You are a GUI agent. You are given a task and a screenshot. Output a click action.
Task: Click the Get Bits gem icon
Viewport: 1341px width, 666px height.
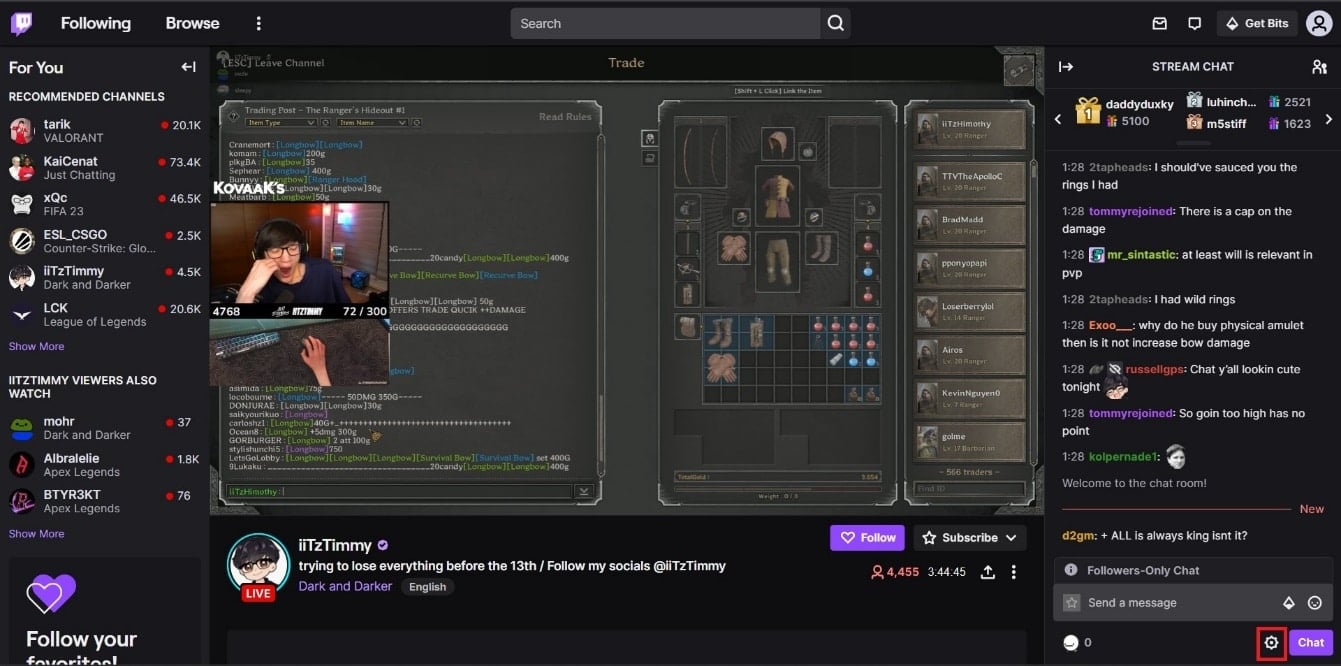tap(1233, 22)
